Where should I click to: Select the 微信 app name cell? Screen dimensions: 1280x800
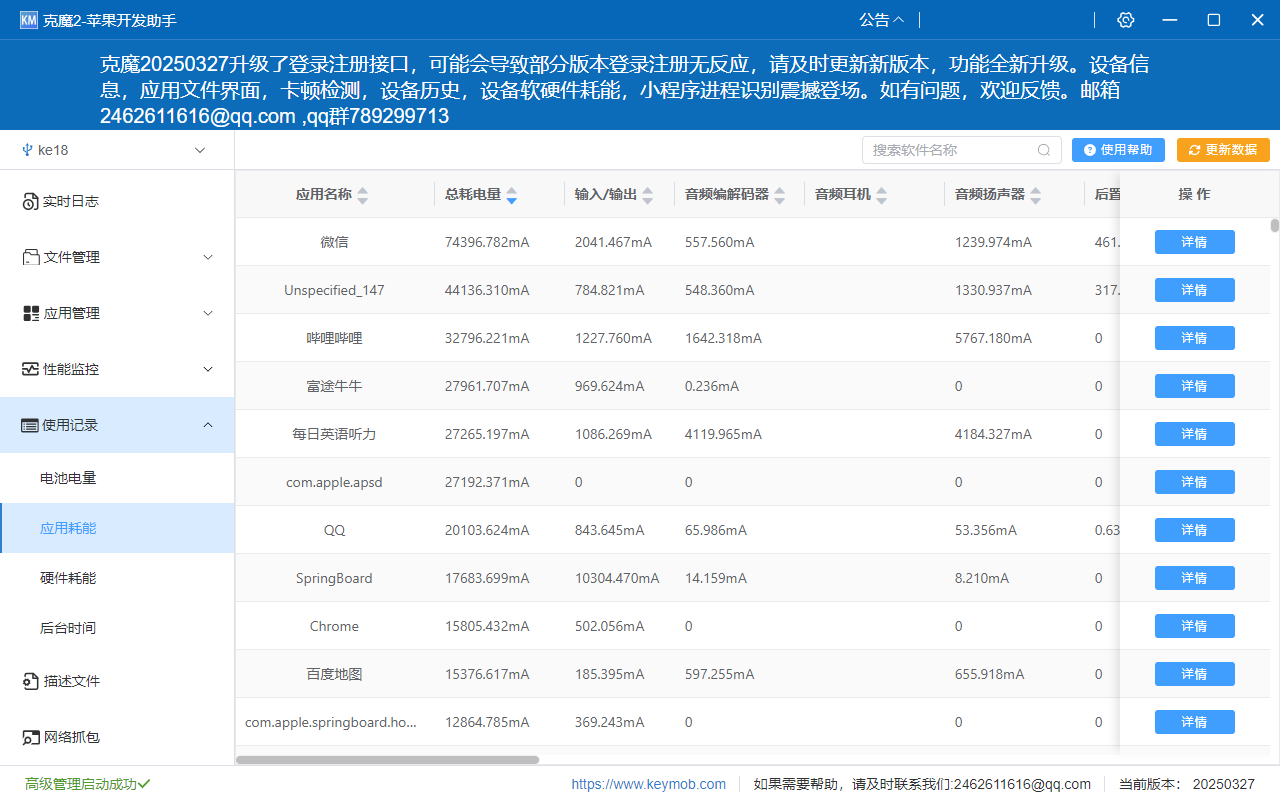[334, 242]
